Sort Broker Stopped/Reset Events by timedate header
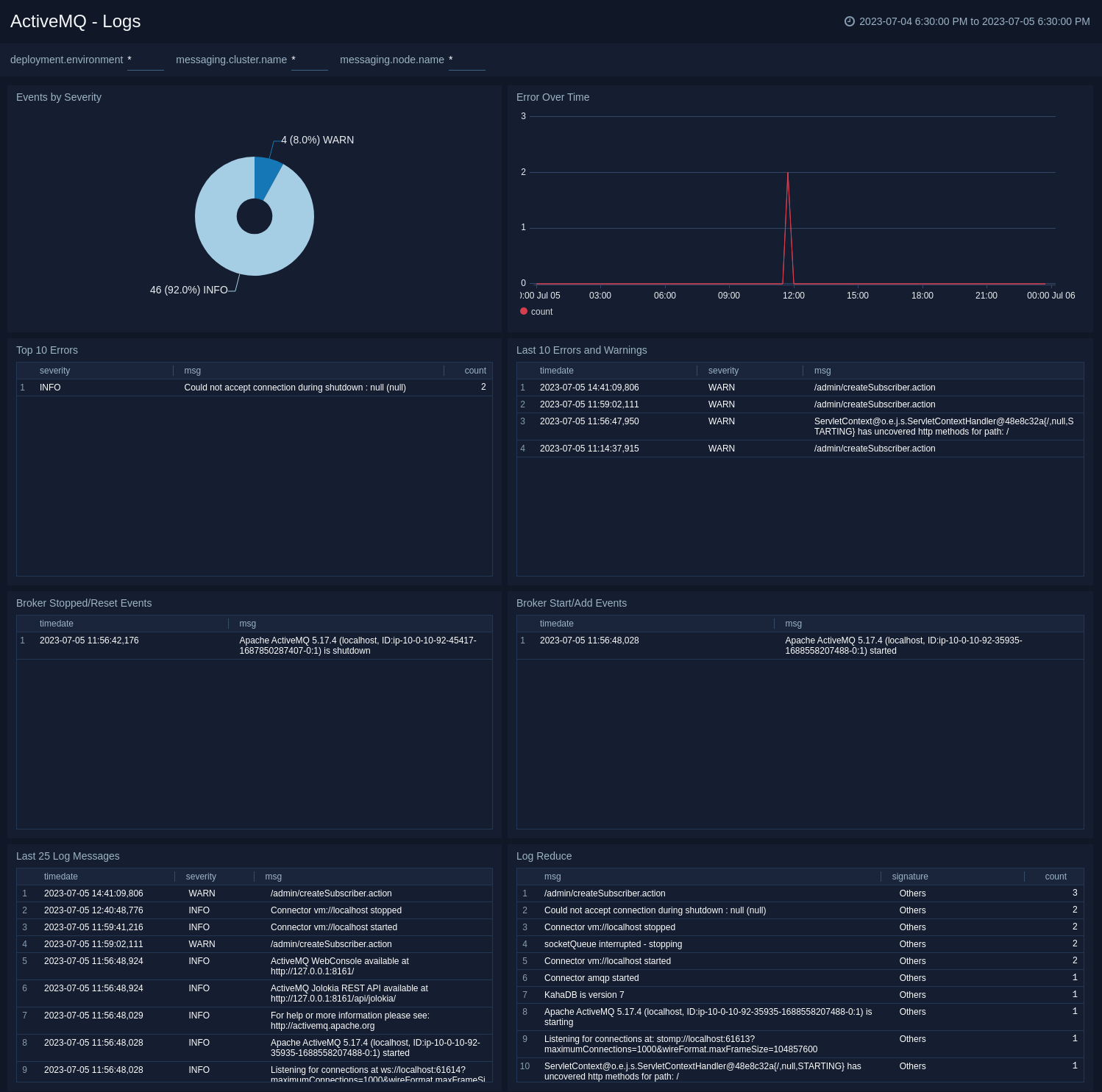The height and width of the screenshot is (1092, 1102). tap(57, 624)
